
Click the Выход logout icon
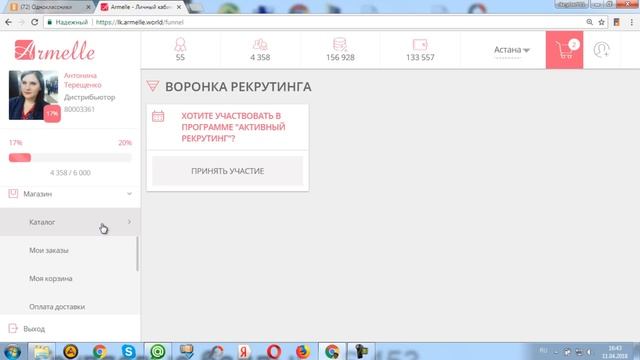13,328
